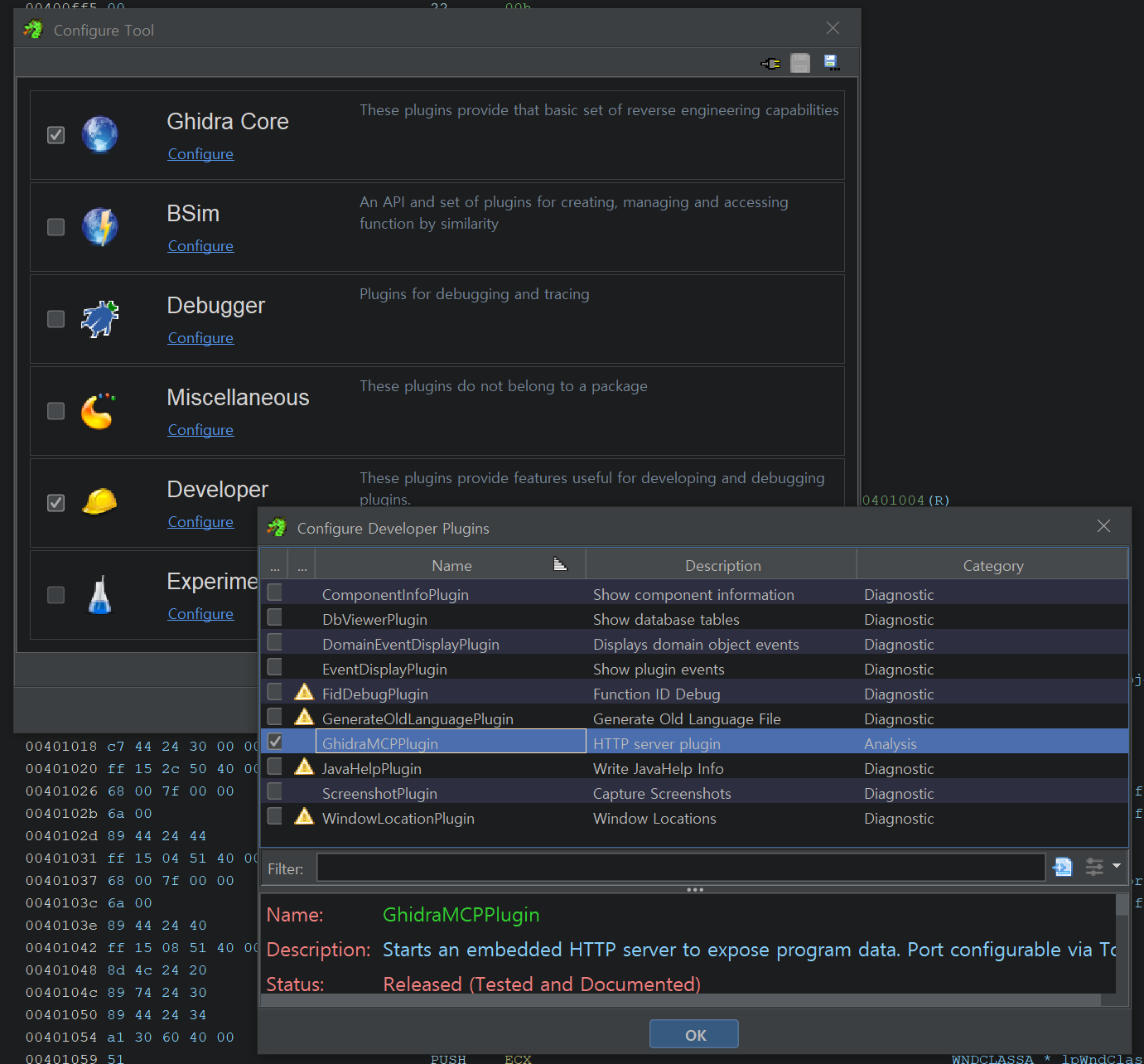Select the GhidraMCPPlugin name cell
Image resolution: width=1144 pixels, height=1064 pixels.
pyautogui.click(x=451, y=742)
